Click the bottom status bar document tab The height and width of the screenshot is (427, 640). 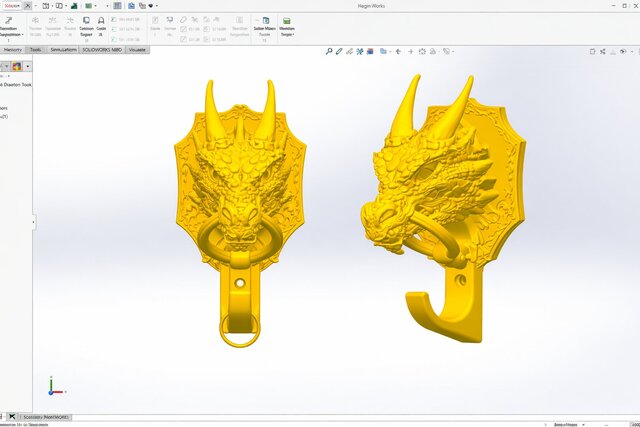(45, 415)
